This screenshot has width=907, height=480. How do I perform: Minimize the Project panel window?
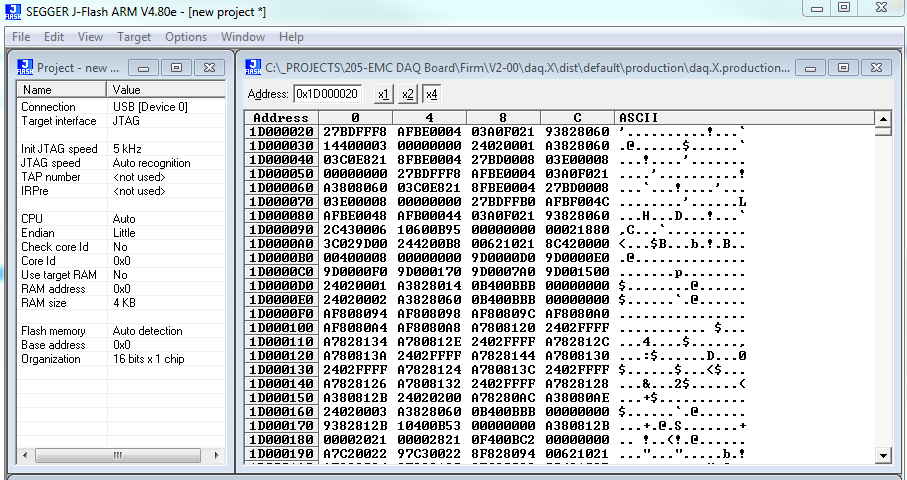144,67
